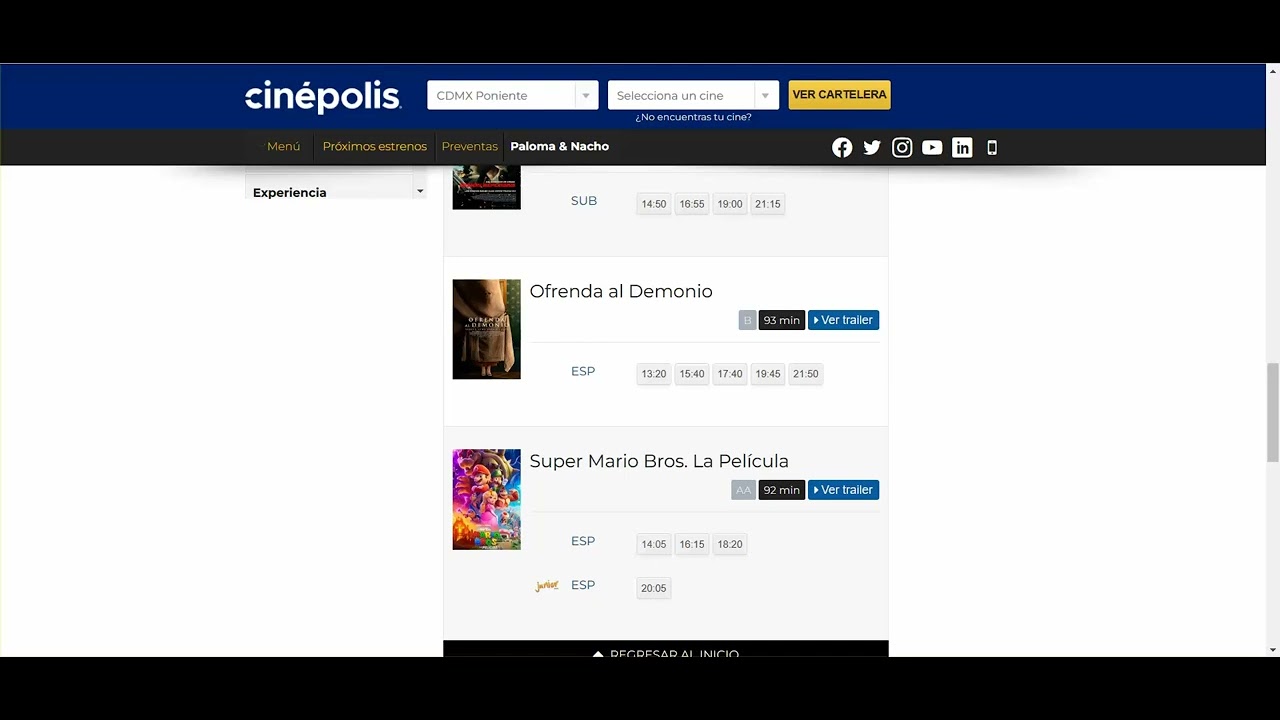Click Super Mario Bros. poster thumbnail
Screen dimensions: 1280x720
[x=486, y=499]
